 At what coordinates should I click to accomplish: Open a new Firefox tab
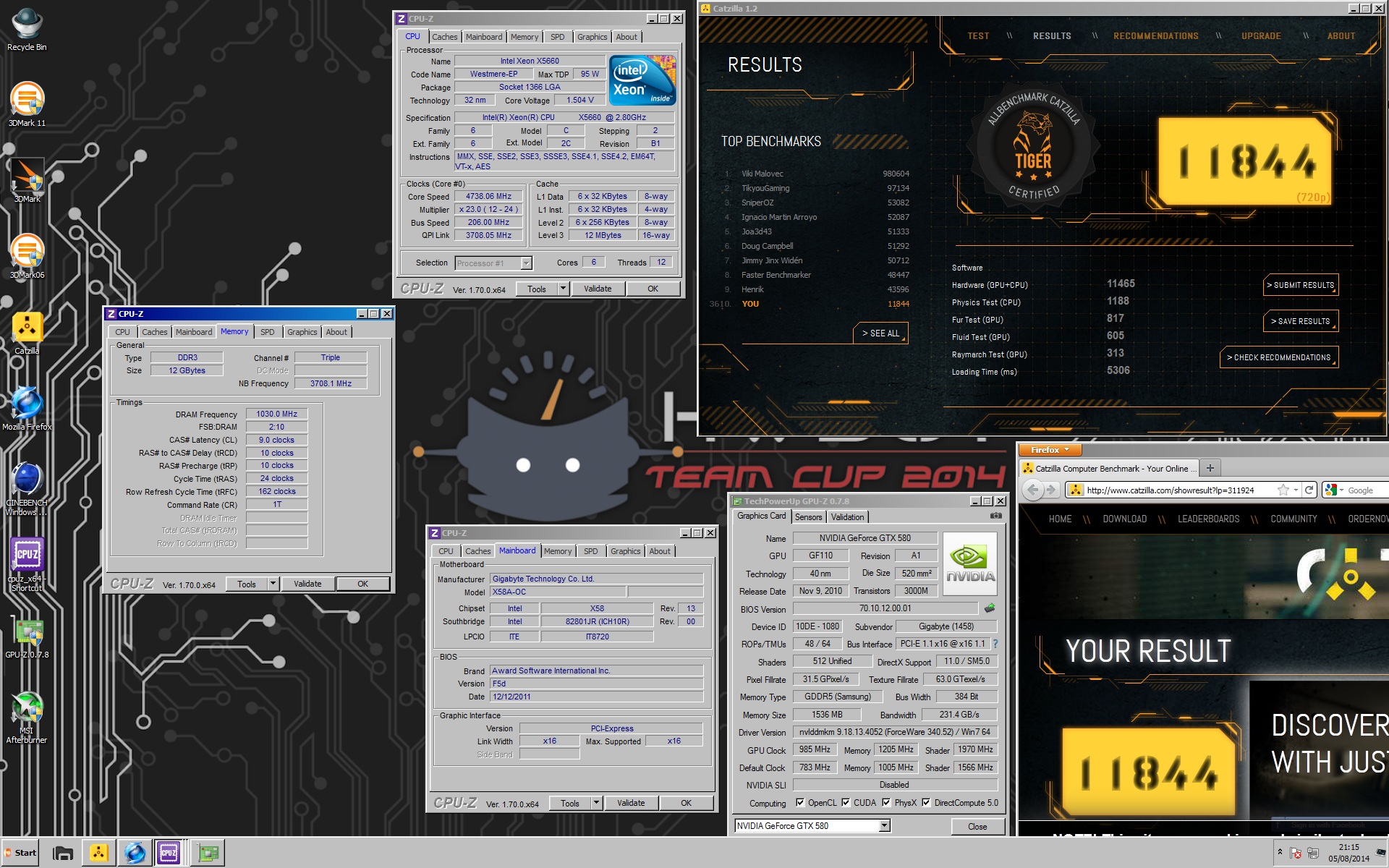click(1210, 468)
